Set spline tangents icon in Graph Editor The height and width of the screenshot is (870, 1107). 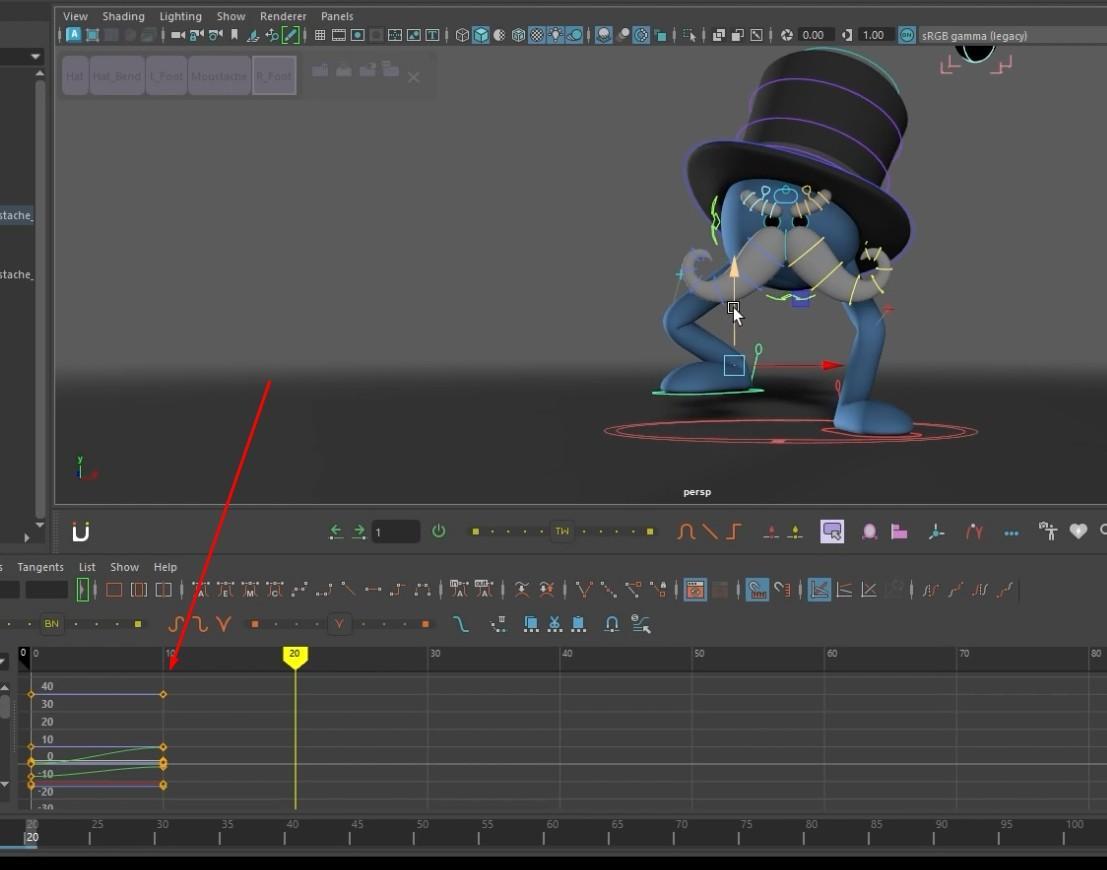(x=299, y=590)
